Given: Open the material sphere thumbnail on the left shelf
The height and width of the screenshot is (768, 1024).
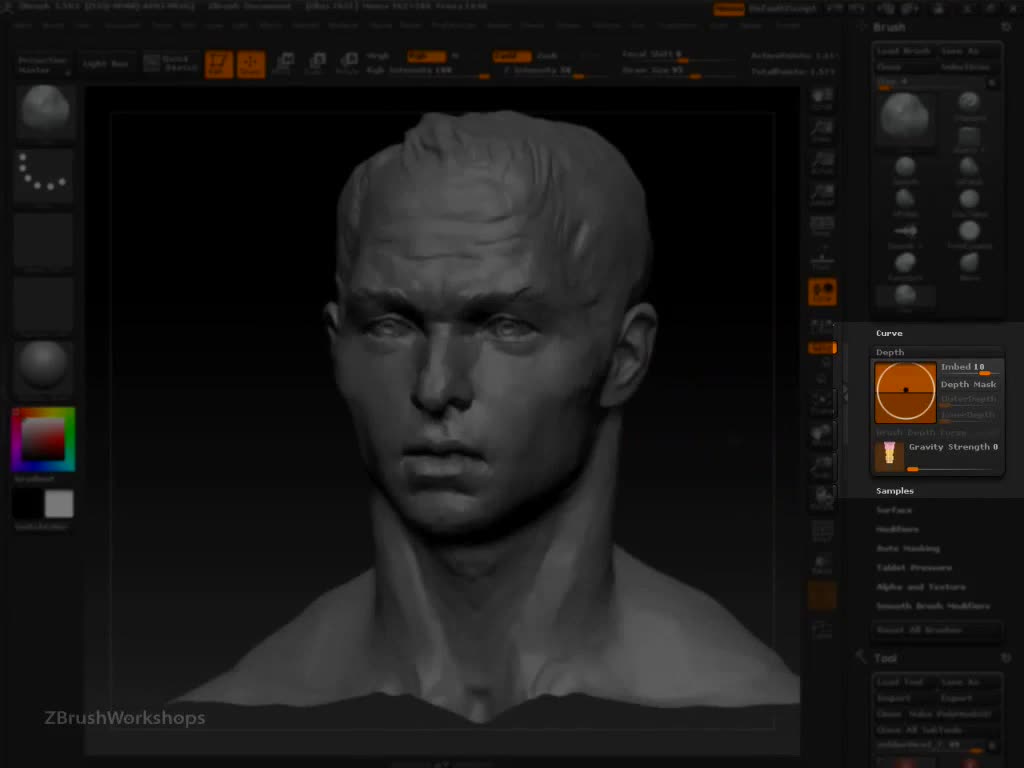Looking at the screenshot, I should coord(43,368).
